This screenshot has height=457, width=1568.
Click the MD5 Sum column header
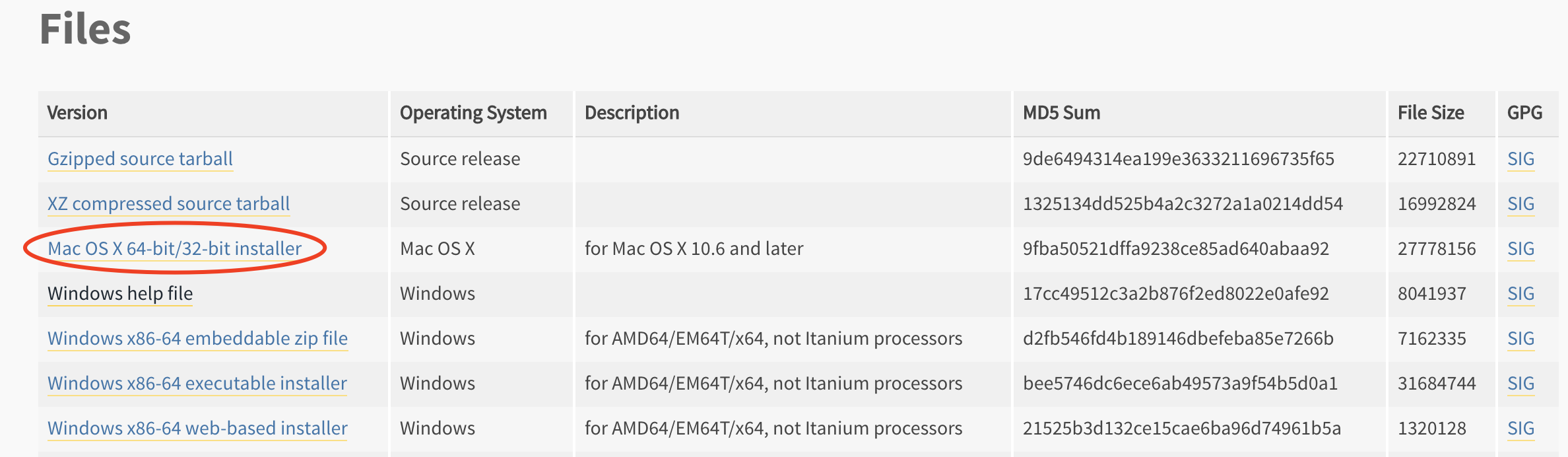[x=1061, y=113]
